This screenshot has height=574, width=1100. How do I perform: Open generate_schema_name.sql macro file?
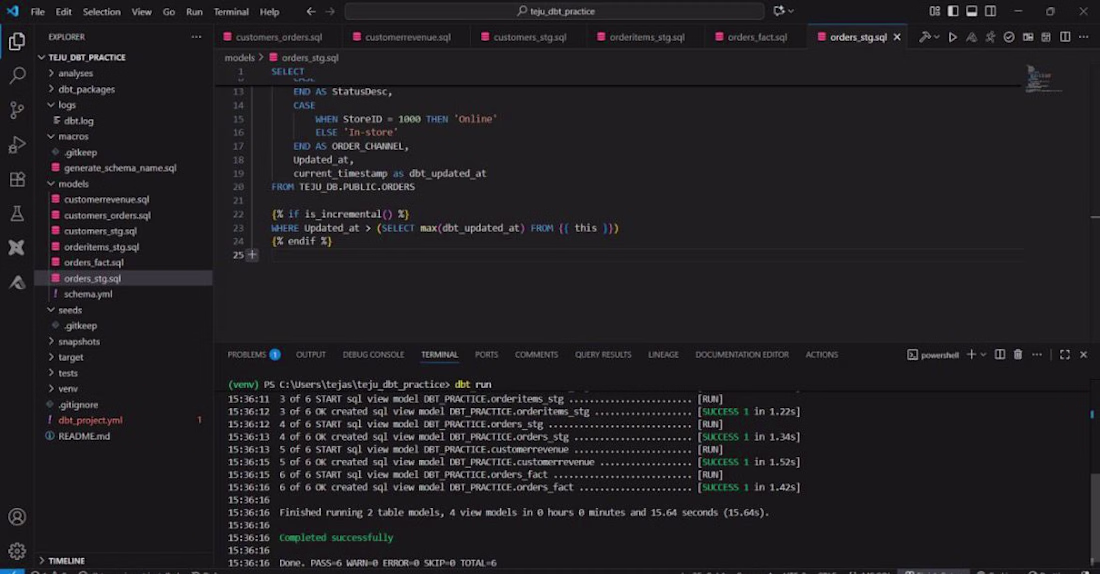click(120, 168)
